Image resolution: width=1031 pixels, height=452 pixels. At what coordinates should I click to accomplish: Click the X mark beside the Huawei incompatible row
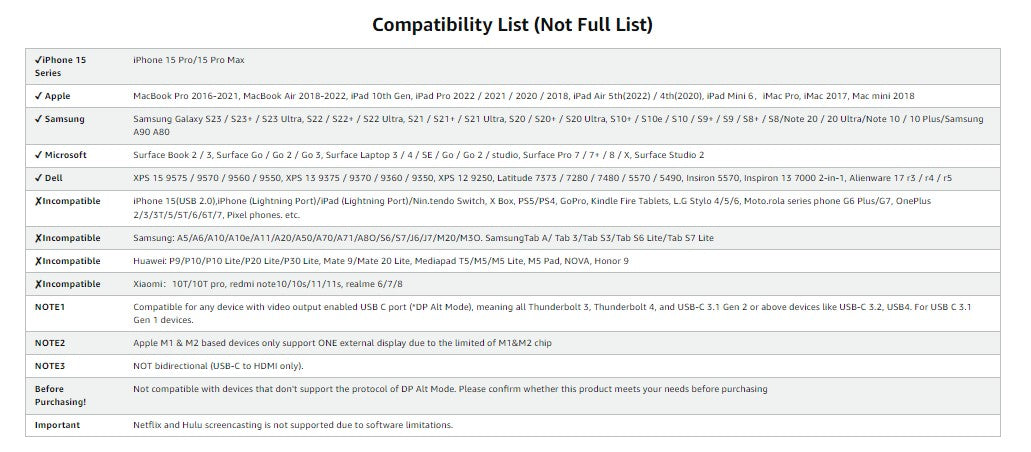pos(38,261)
